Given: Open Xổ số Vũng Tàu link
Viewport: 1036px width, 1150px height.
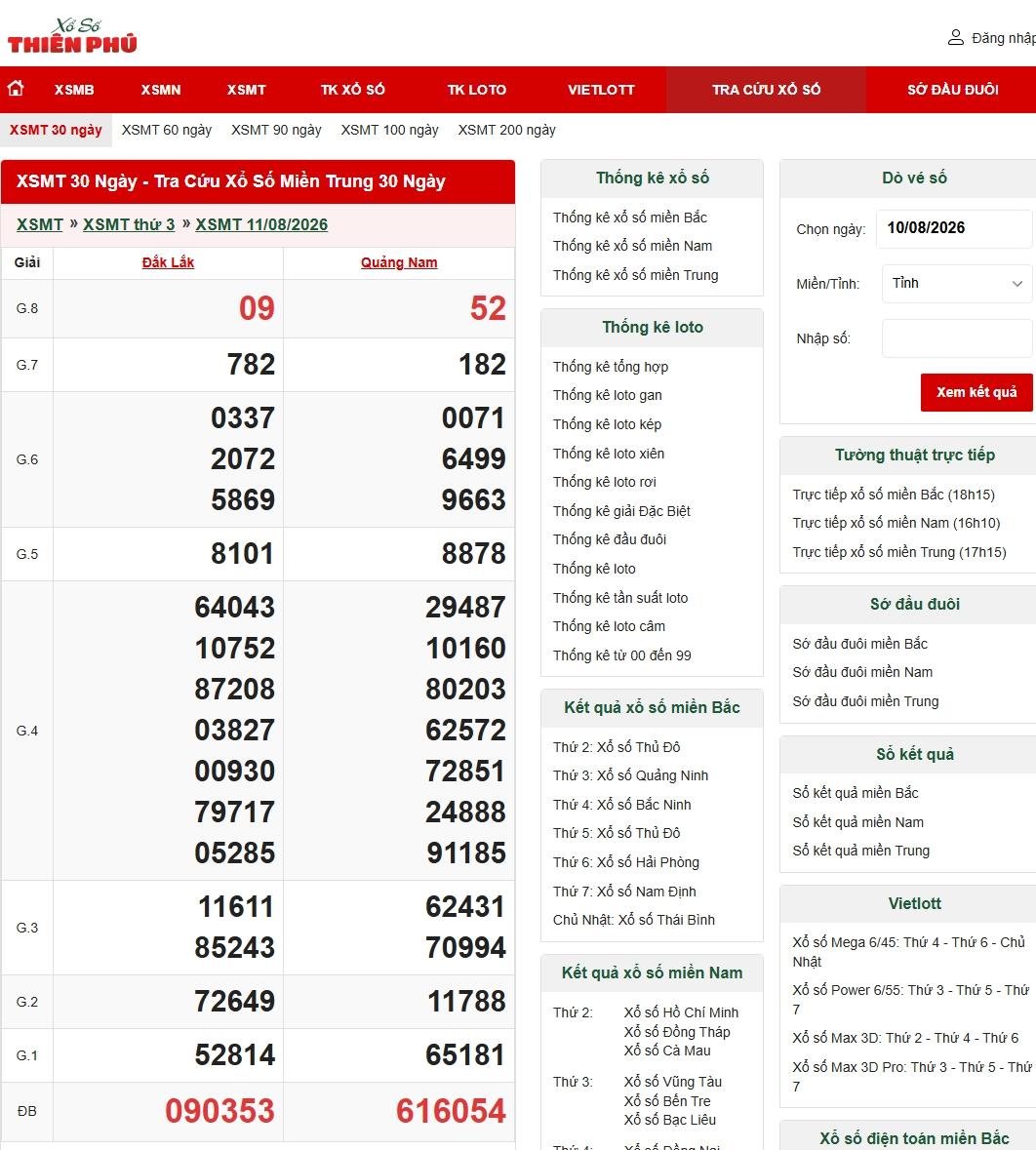Looking at the screenshot, I should tap(673, 1082).
